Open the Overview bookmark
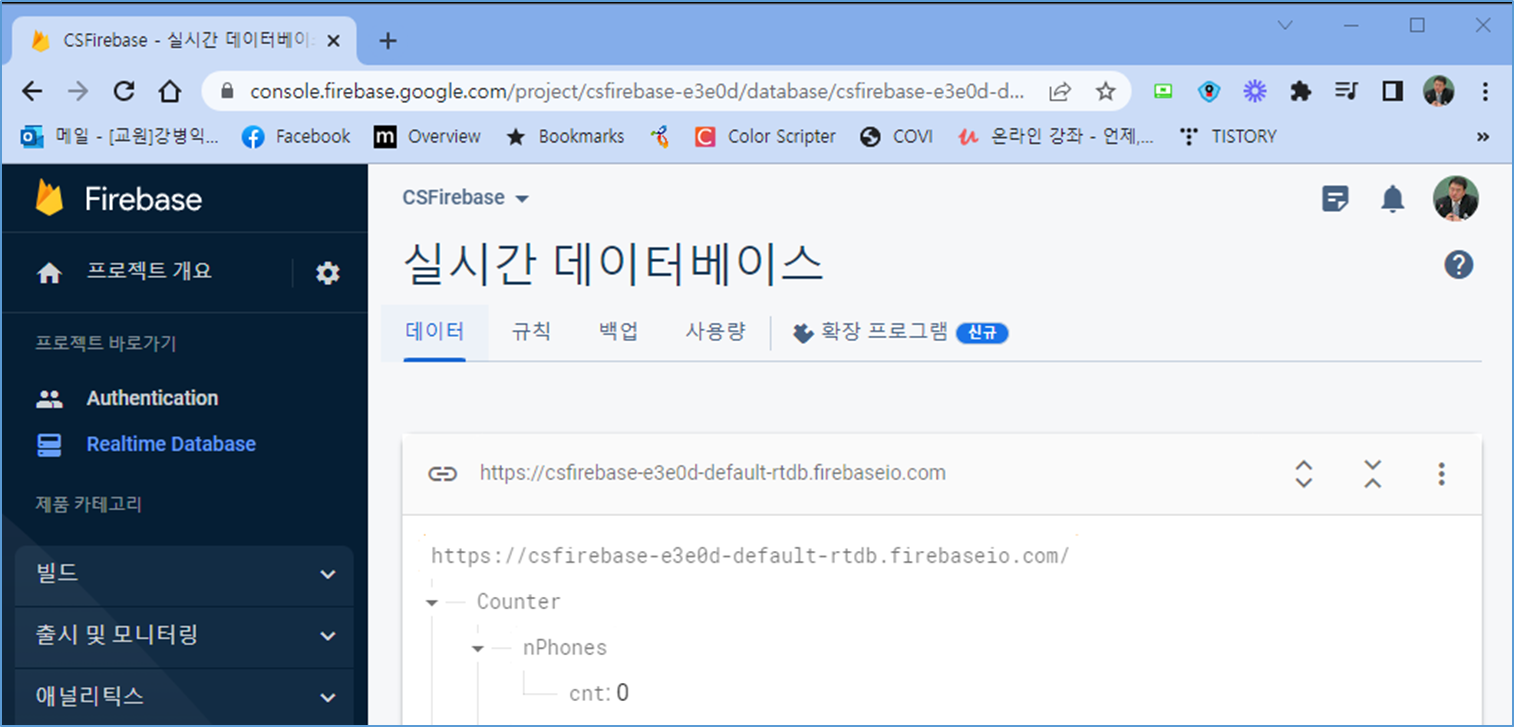The width and height of the screenshot is (1514, 727). 427,137
